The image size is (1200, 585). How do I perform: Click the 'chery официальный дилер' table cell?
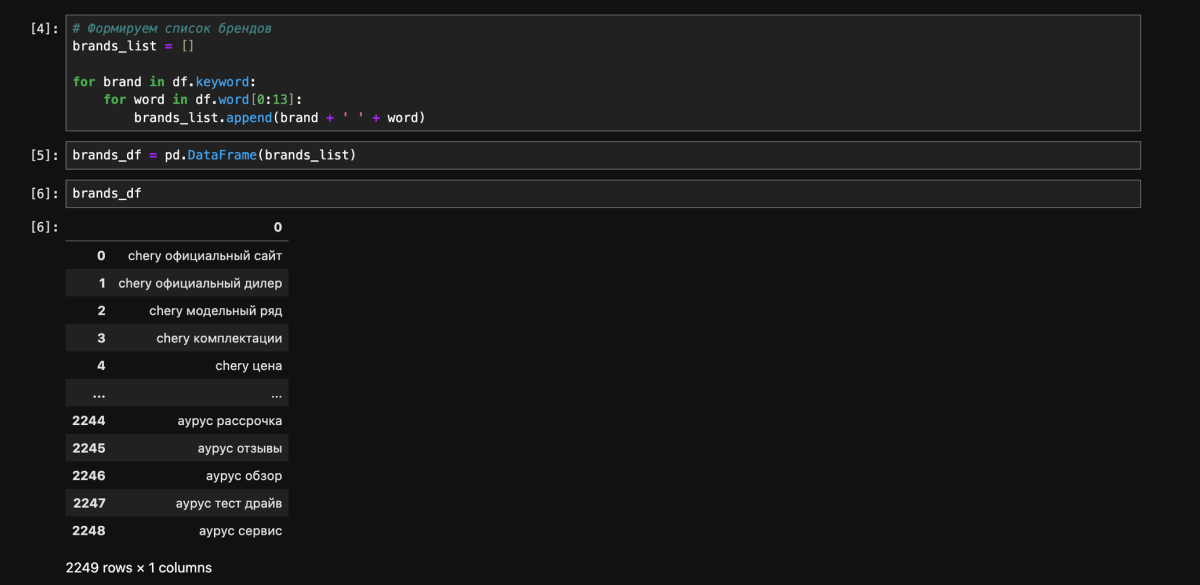click(x=200, y=283)
